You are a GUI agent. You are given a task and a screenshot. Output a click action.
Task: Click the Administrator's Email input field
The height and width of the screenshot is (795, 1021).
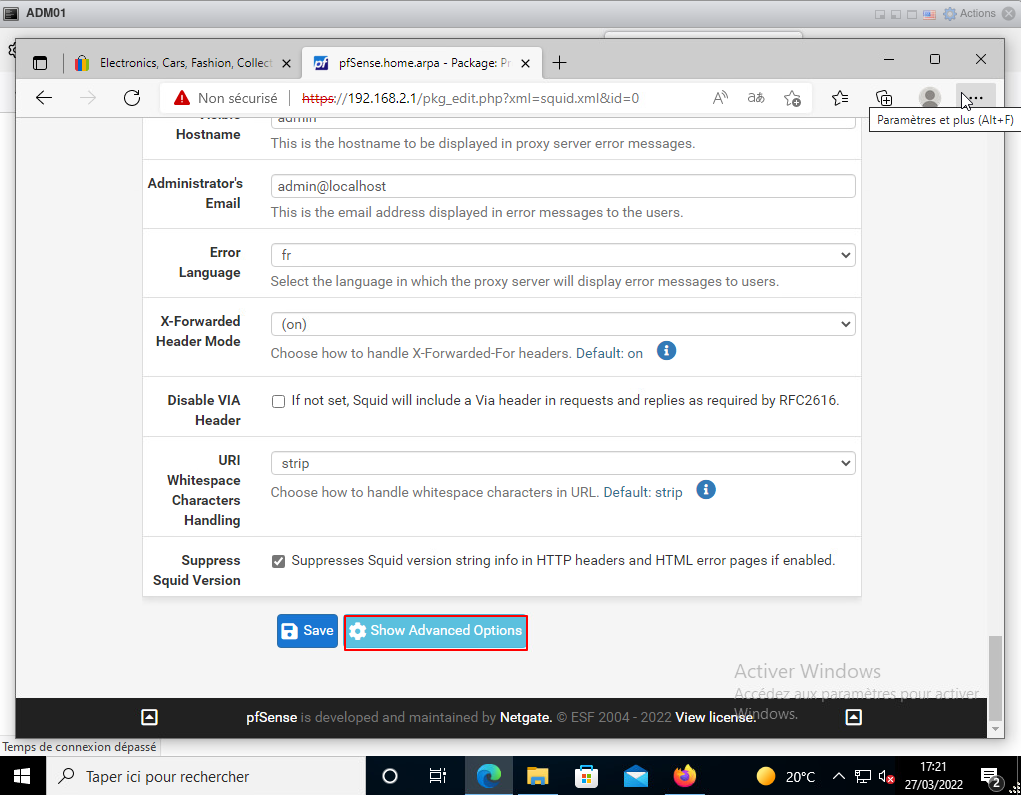click(562, 186)
